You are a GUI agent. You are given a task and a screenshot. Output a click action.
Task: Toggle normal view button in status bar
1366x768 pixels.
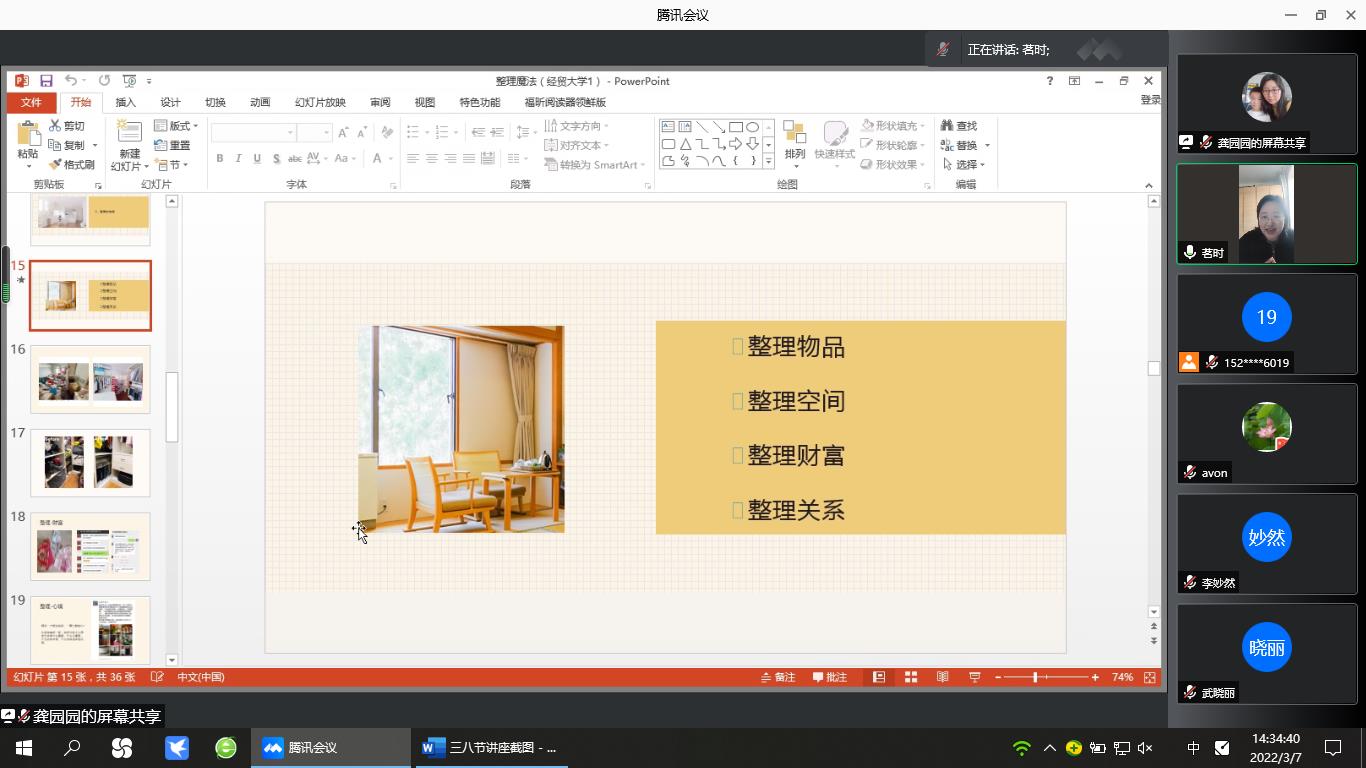pyautogui.click(x=879, y=677)
